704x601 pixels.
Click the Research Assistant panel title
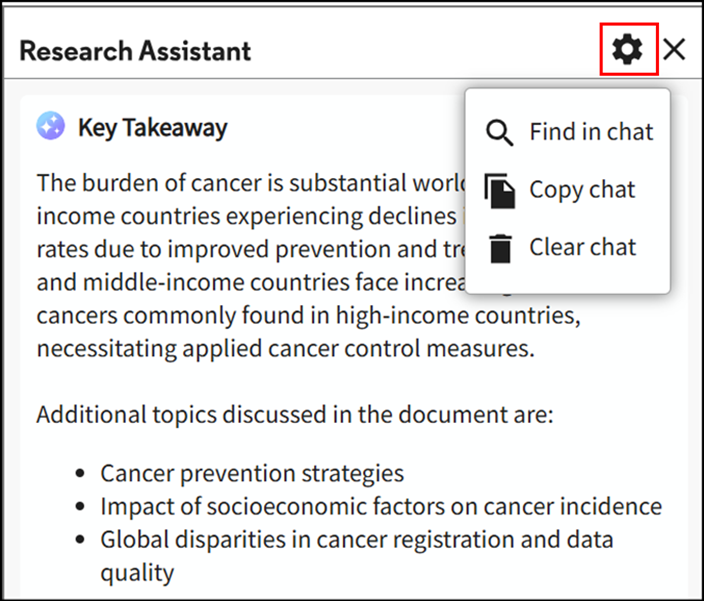coord(135,51)
